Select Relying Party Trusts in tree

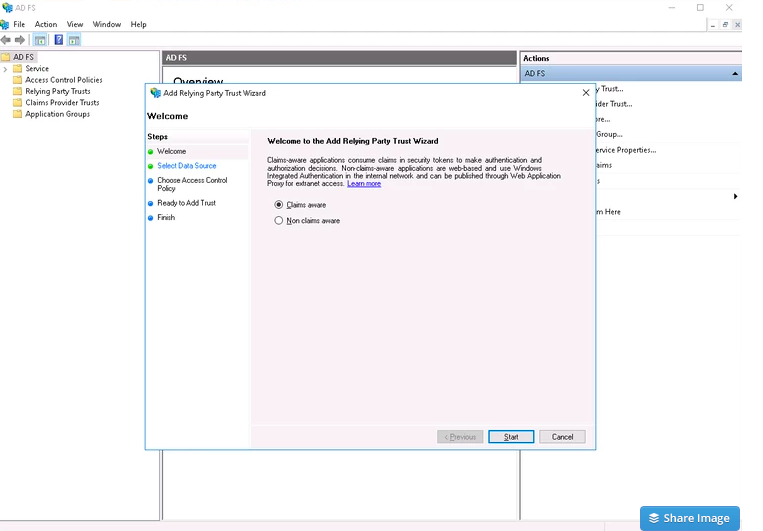tap(57, 91)
